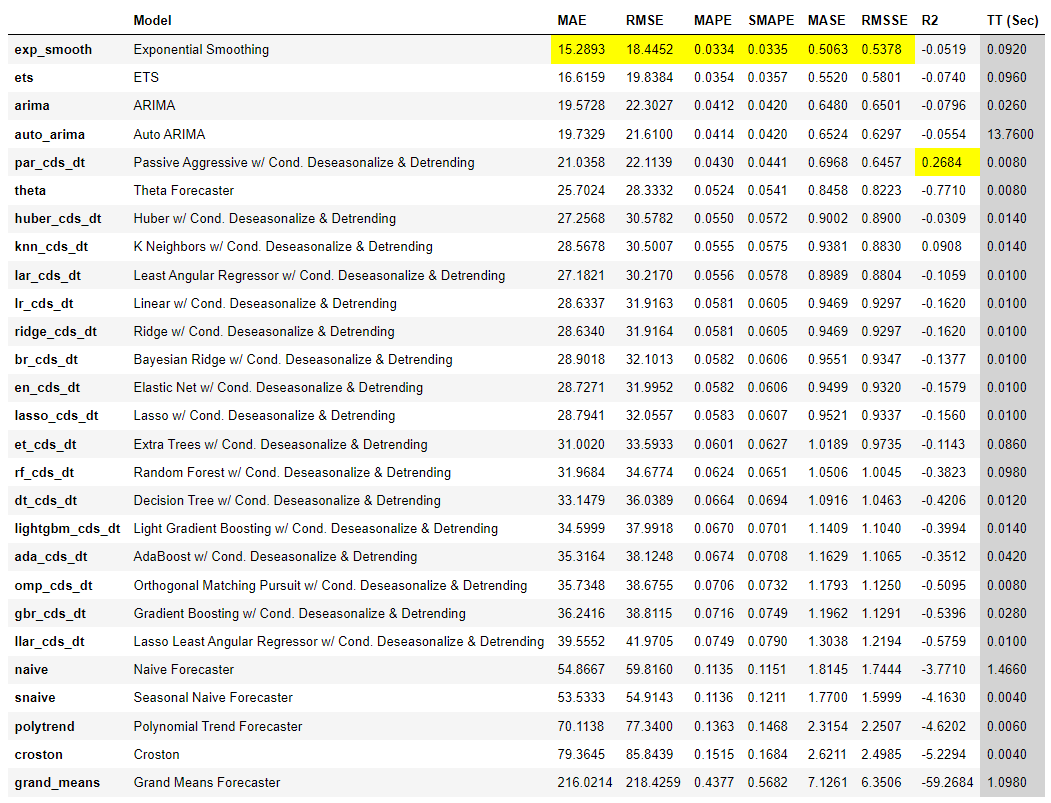This screenshot has width=1051, height=803.
Task: Click the Model column header
Action: pyautogui.click(x=152, y=20)
